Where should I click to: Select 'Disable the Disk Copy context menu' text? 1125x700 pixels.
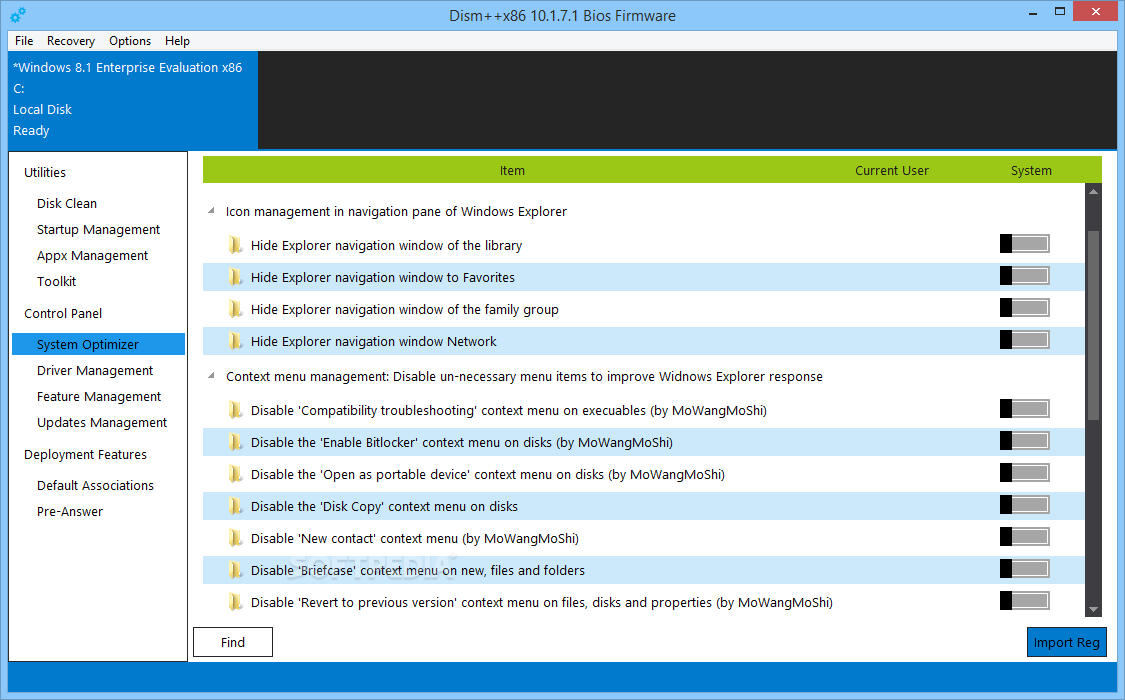(384, 506)
